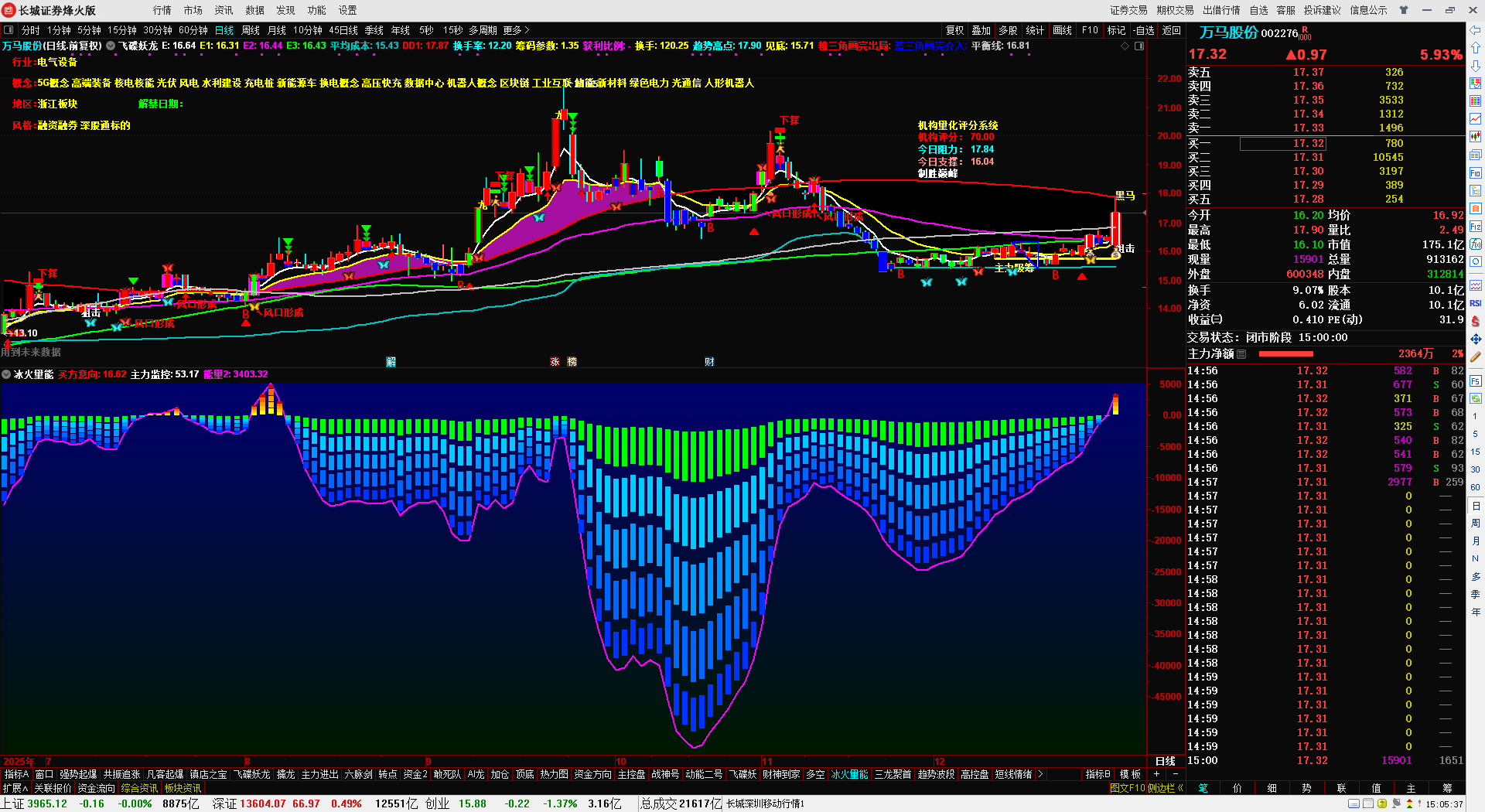Click the F10 button in chart toolbar
Viewport: 1485px width, 812px height.
pos(1090,30)
